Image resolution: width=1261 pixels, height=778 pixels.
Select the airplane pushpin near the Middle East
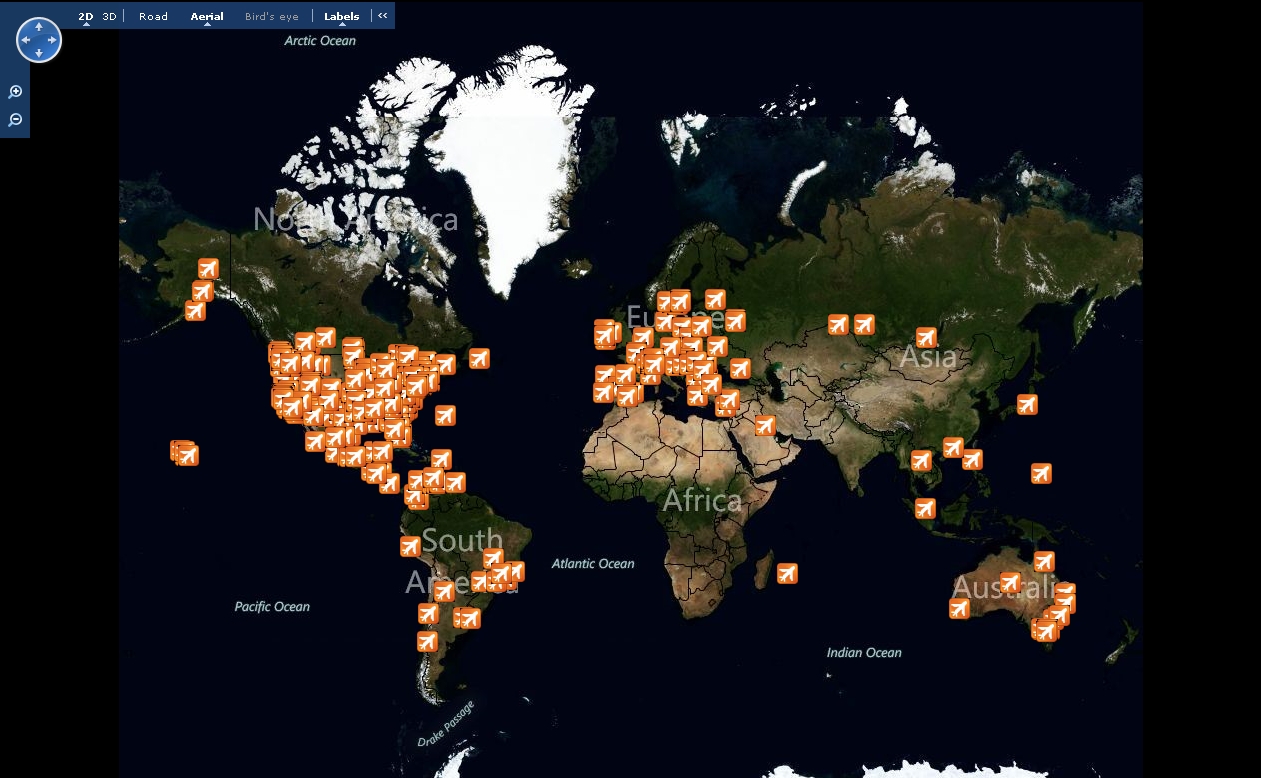click(764, 425)
